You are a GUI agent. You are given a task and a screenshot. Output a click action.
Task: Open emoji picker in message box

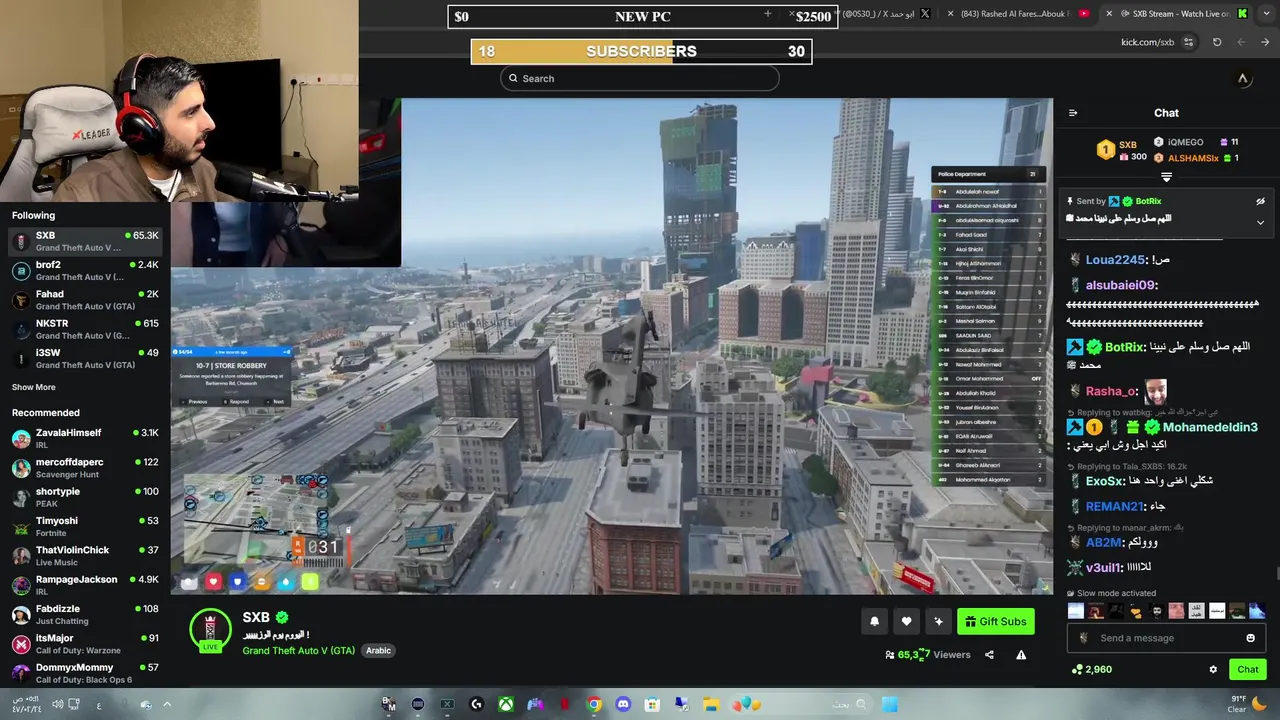pos(1250,638)
